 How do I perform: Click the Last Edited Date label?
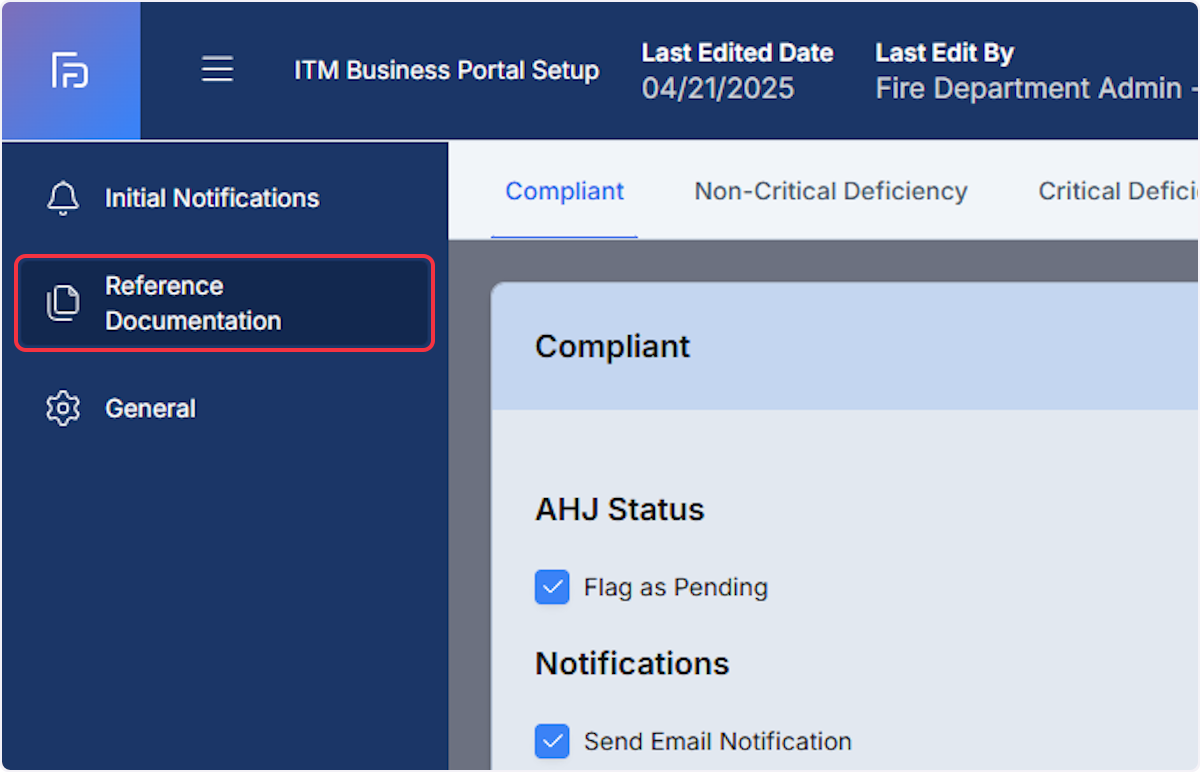click(738, 53)
